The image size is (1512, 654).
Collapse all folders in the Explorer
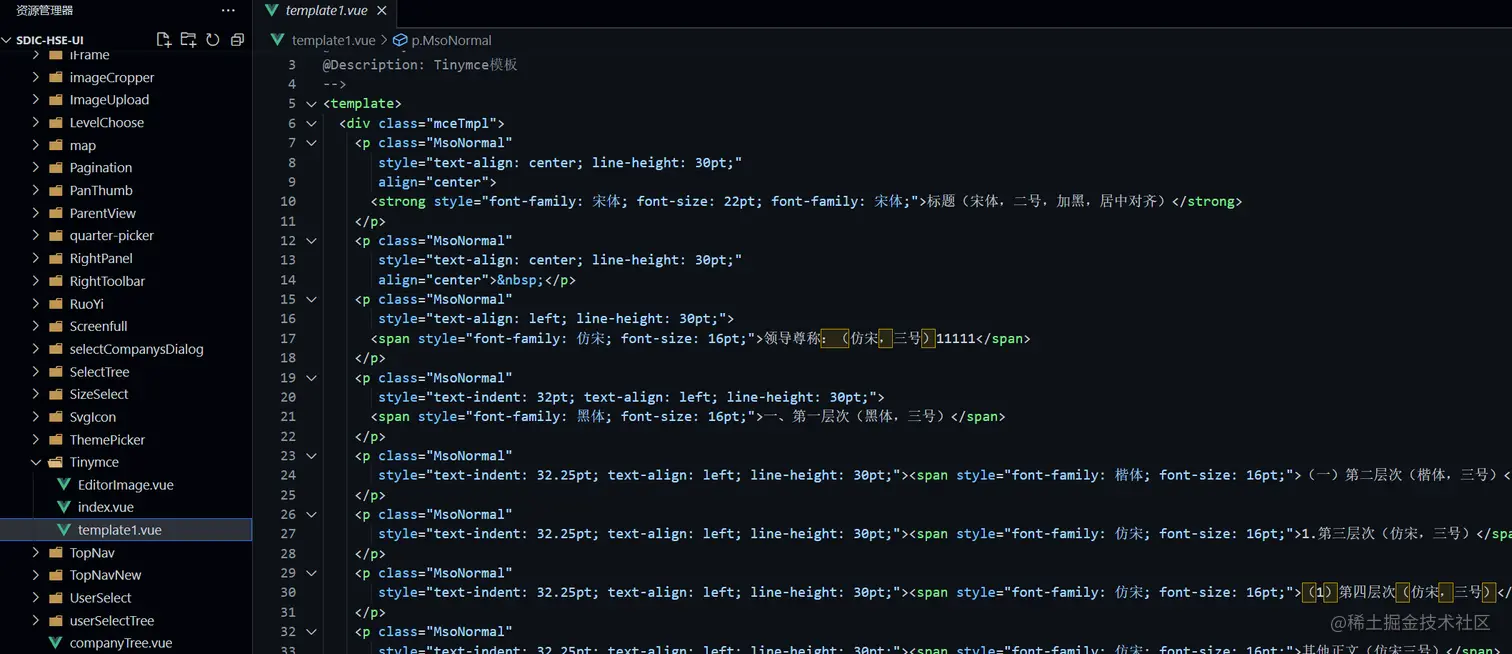click(x=236, y=39)
